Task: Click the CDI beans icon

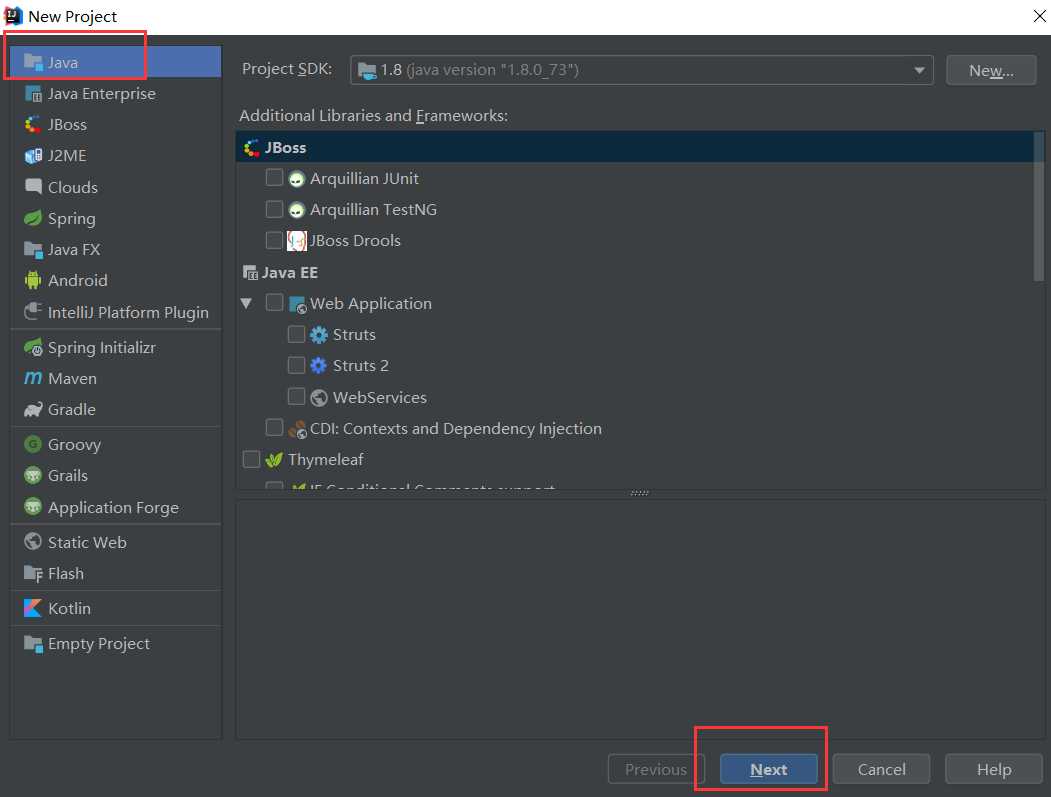Action: coord(297,429)
